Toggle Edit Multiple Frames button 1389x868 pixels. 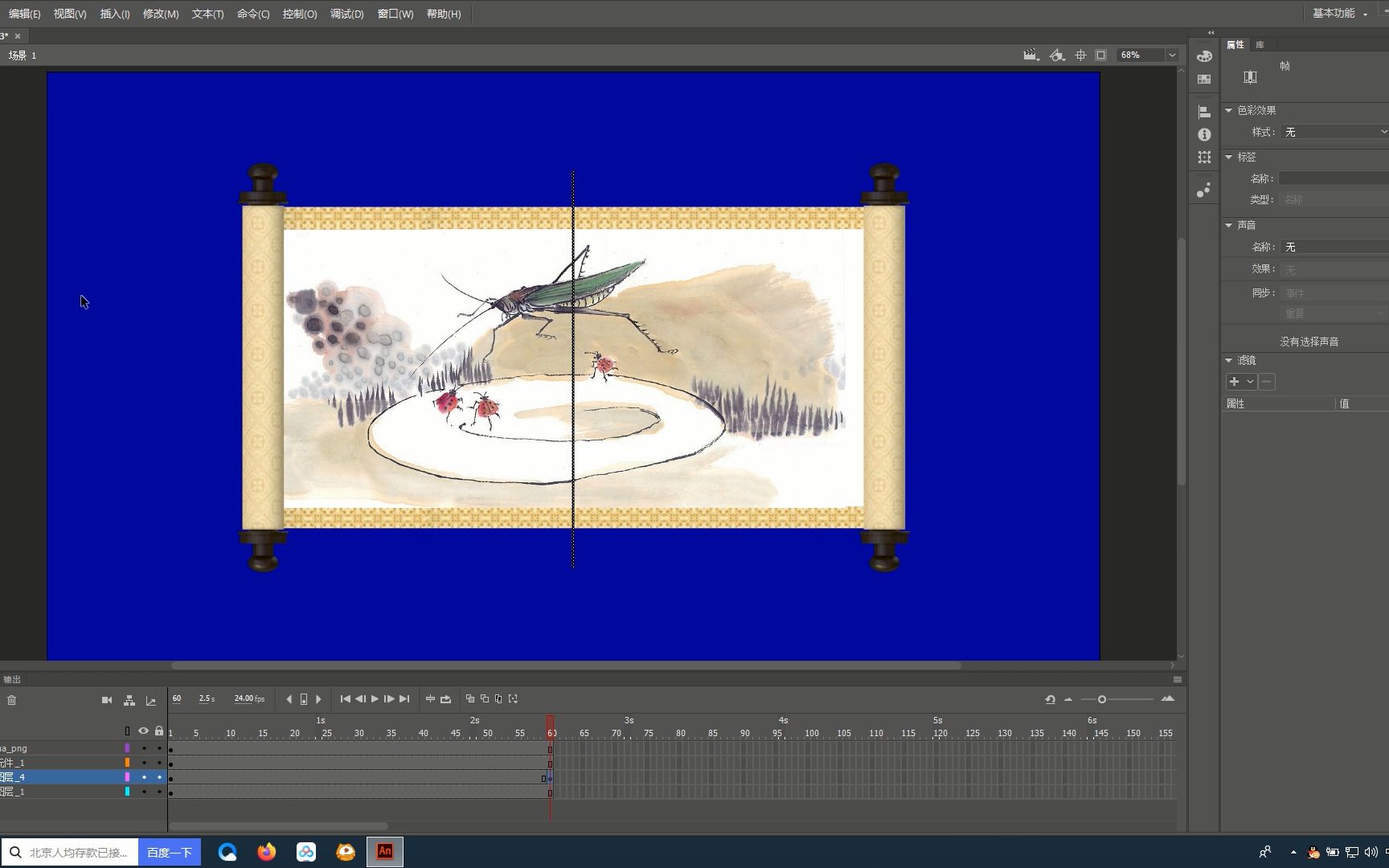coord(498,699)
